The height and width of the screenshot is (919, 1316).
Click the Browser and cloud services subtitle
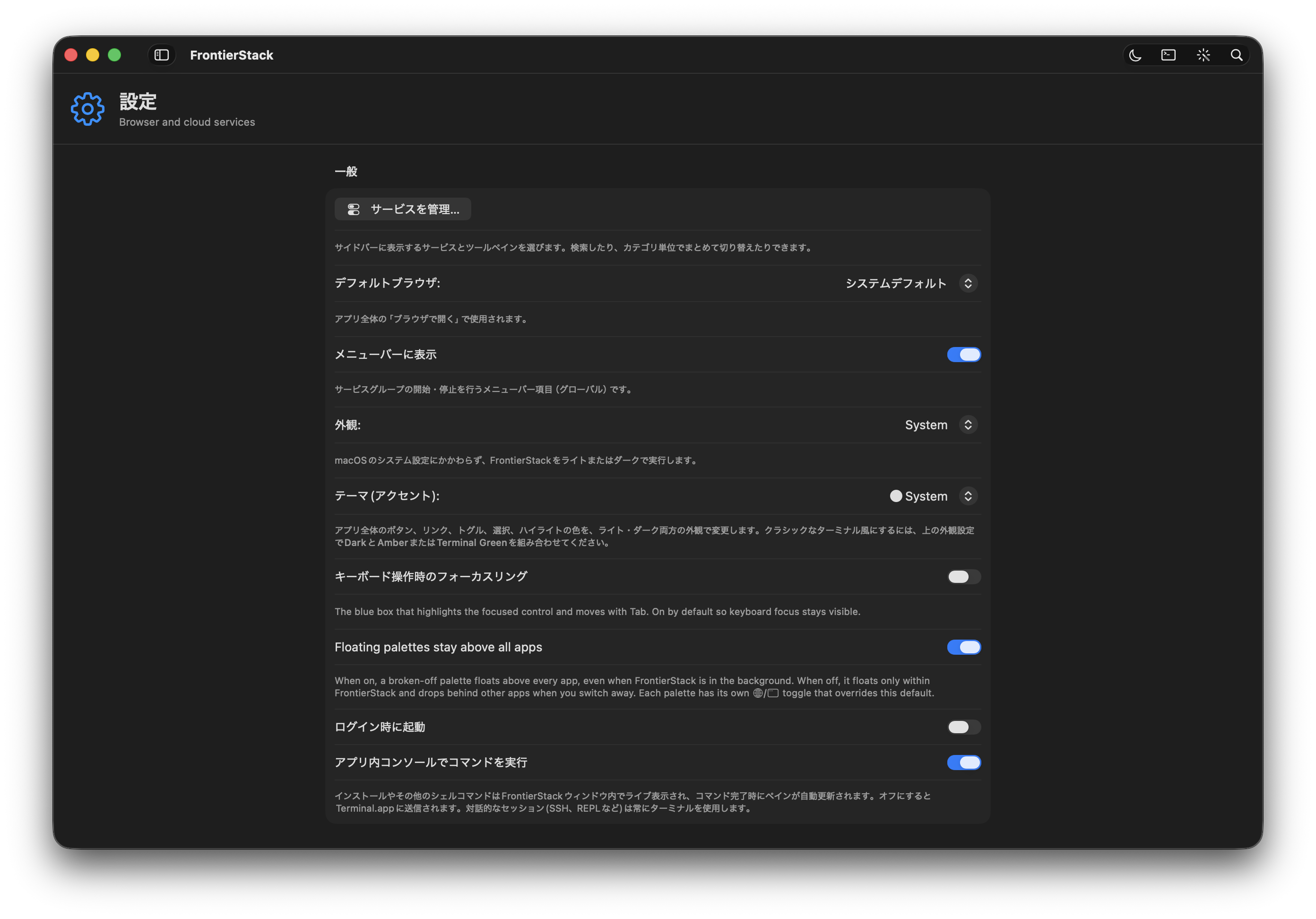(187, 122)
